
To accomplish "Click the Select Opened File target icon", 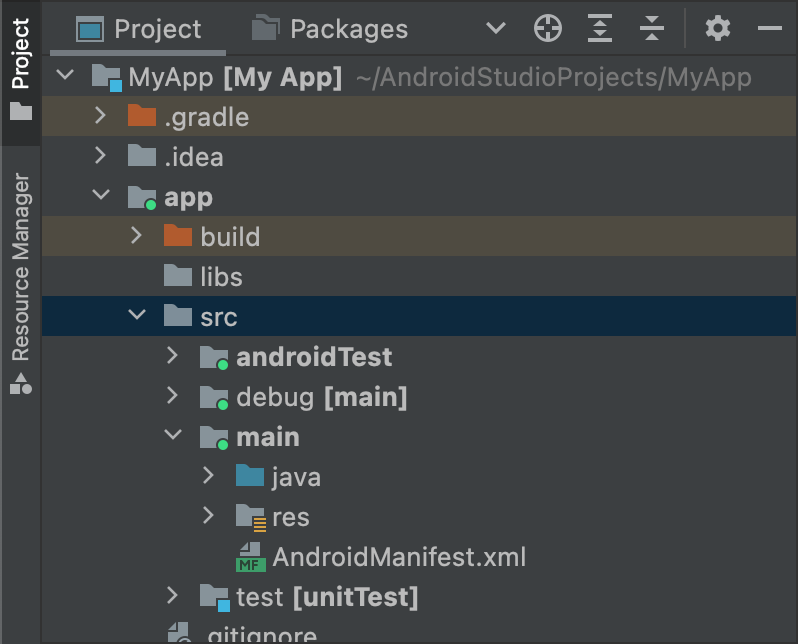I will coord(548,29).
